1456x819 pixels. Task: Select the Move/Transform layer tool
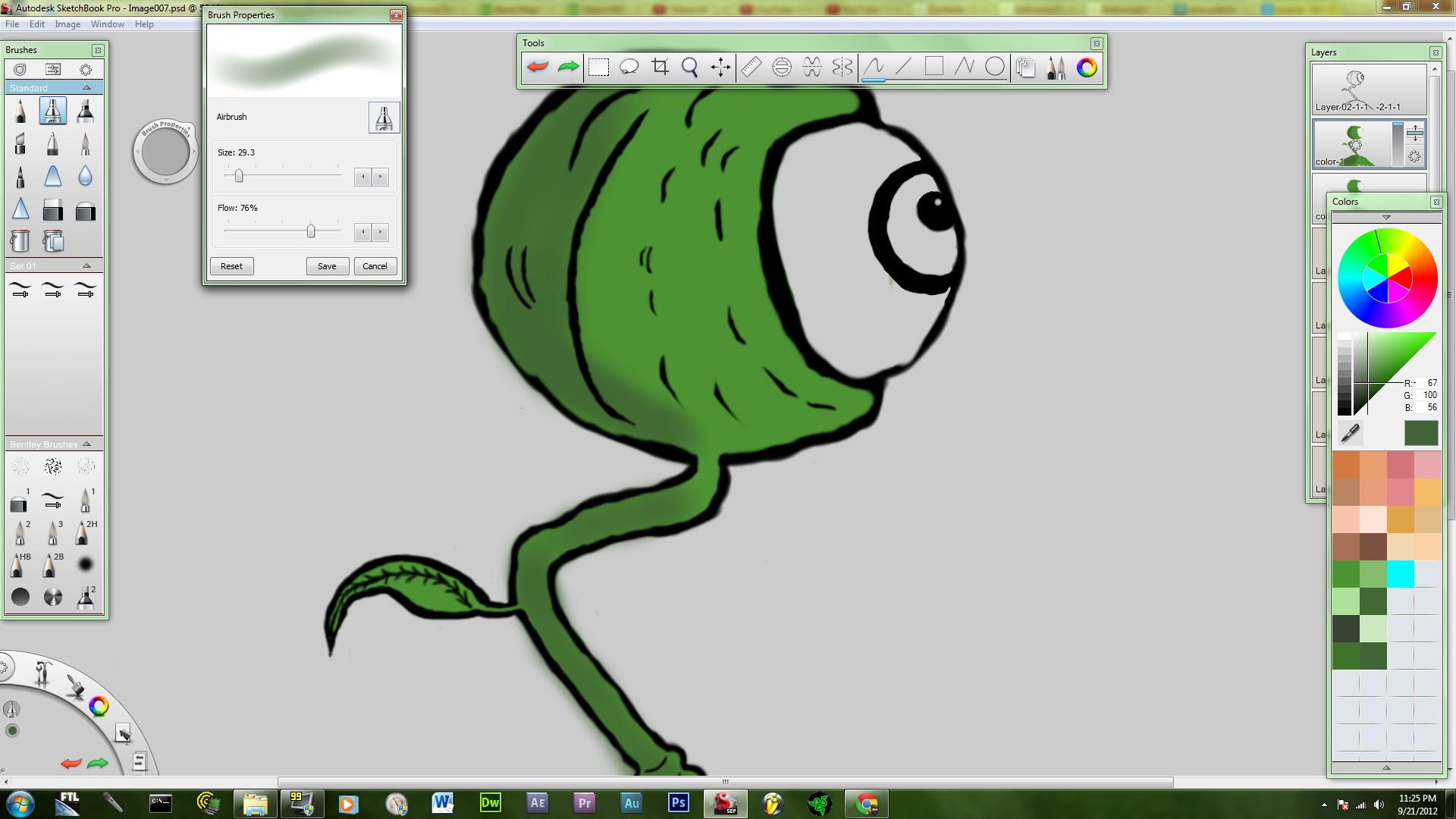720,67
